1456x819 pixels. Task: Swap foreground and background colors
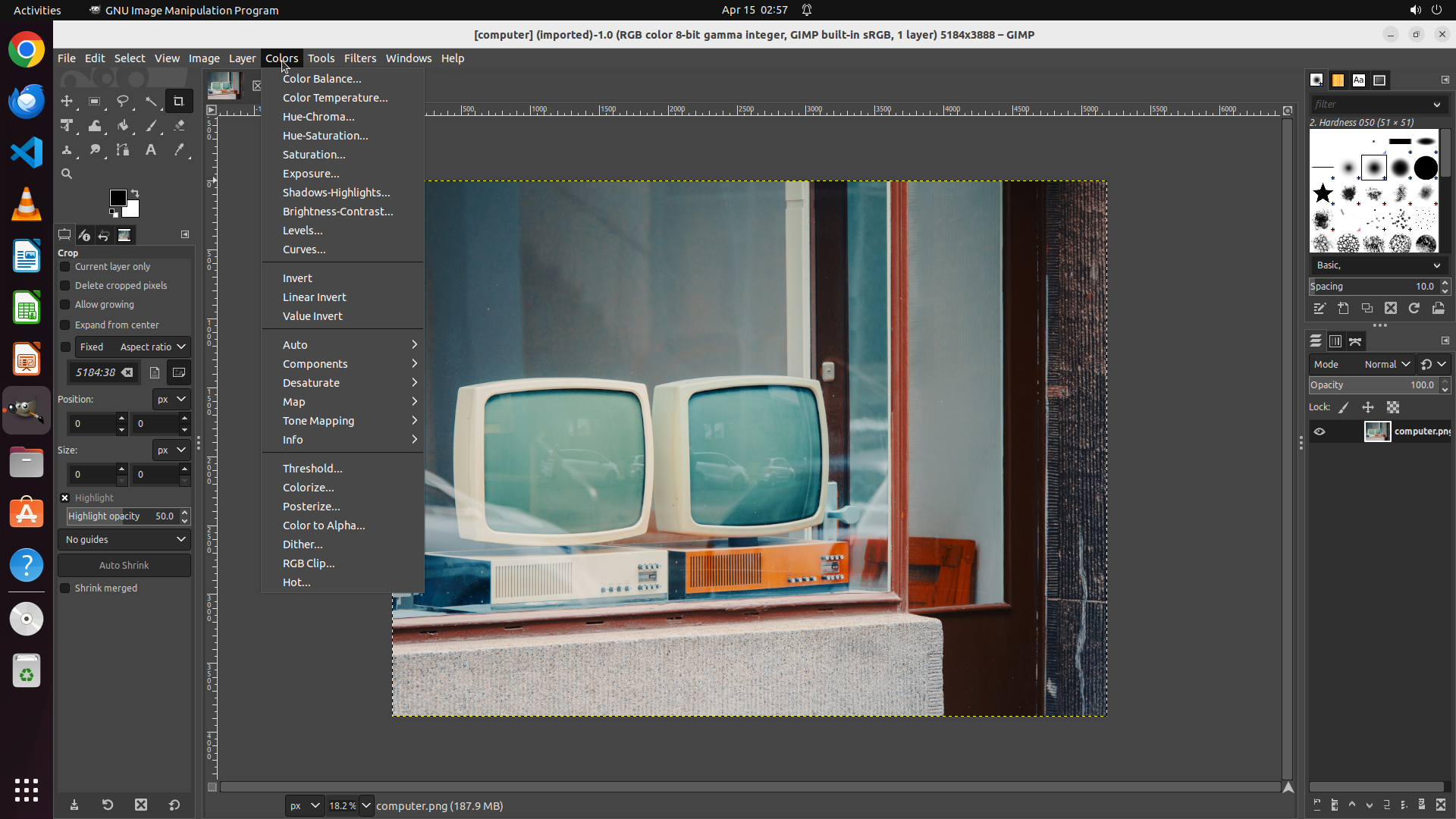135,192
